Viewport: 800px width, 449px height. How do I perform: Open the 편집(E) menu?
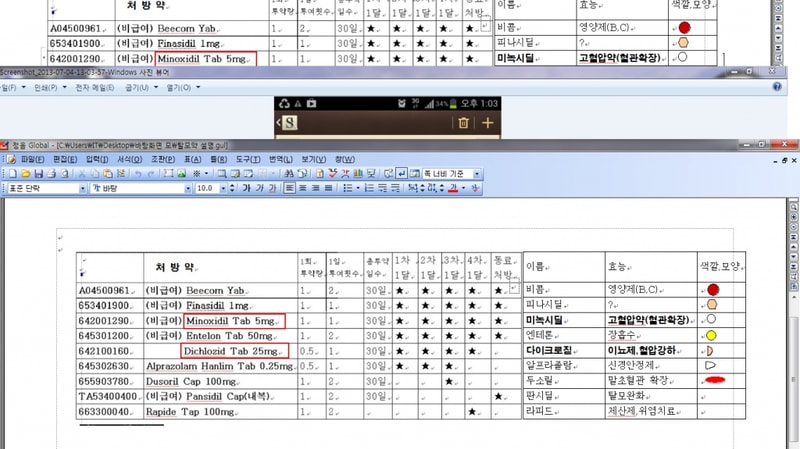click(65, 160)
